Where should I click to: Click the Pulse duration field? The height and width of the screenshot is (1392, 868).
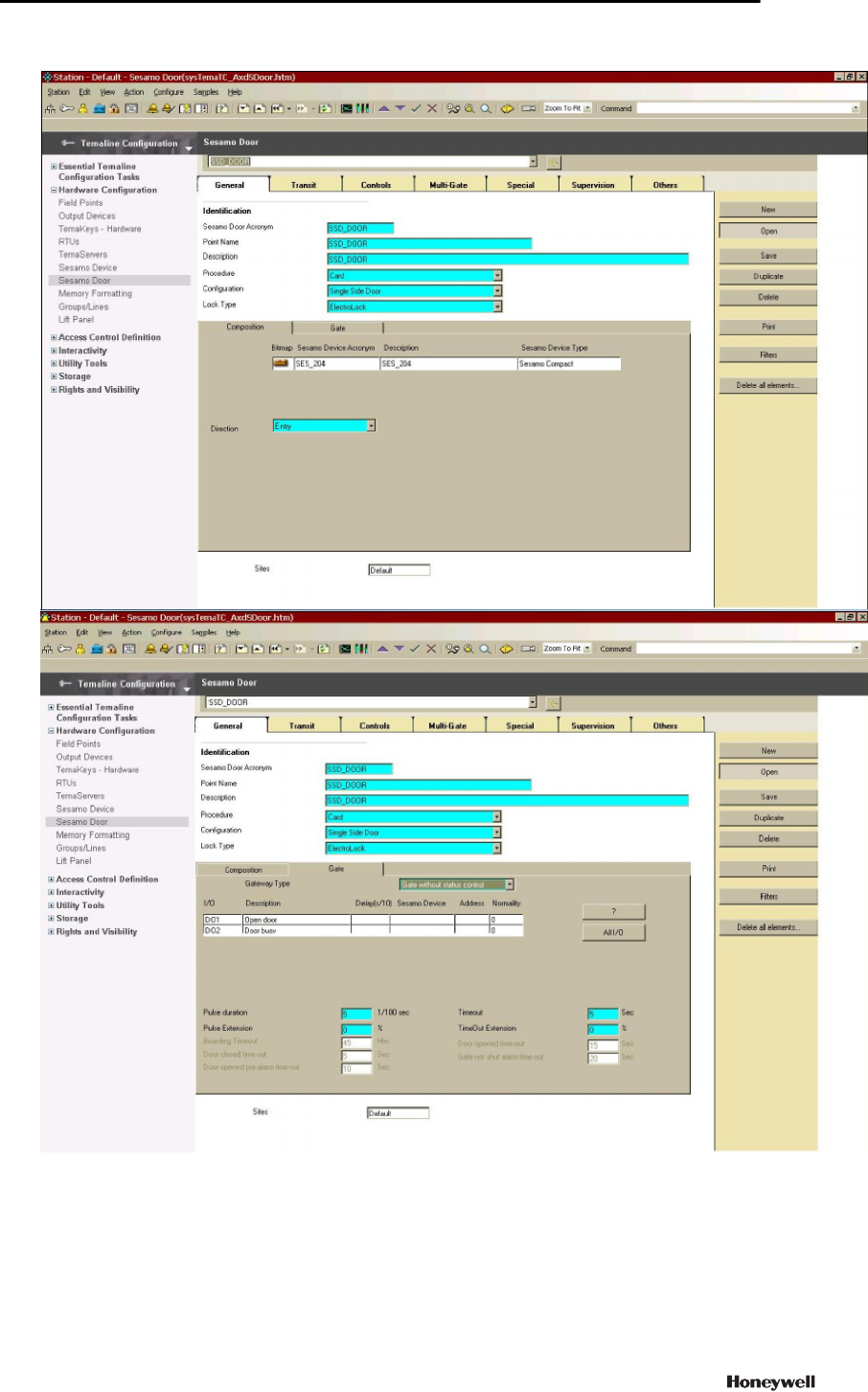tap(356, 1014)
